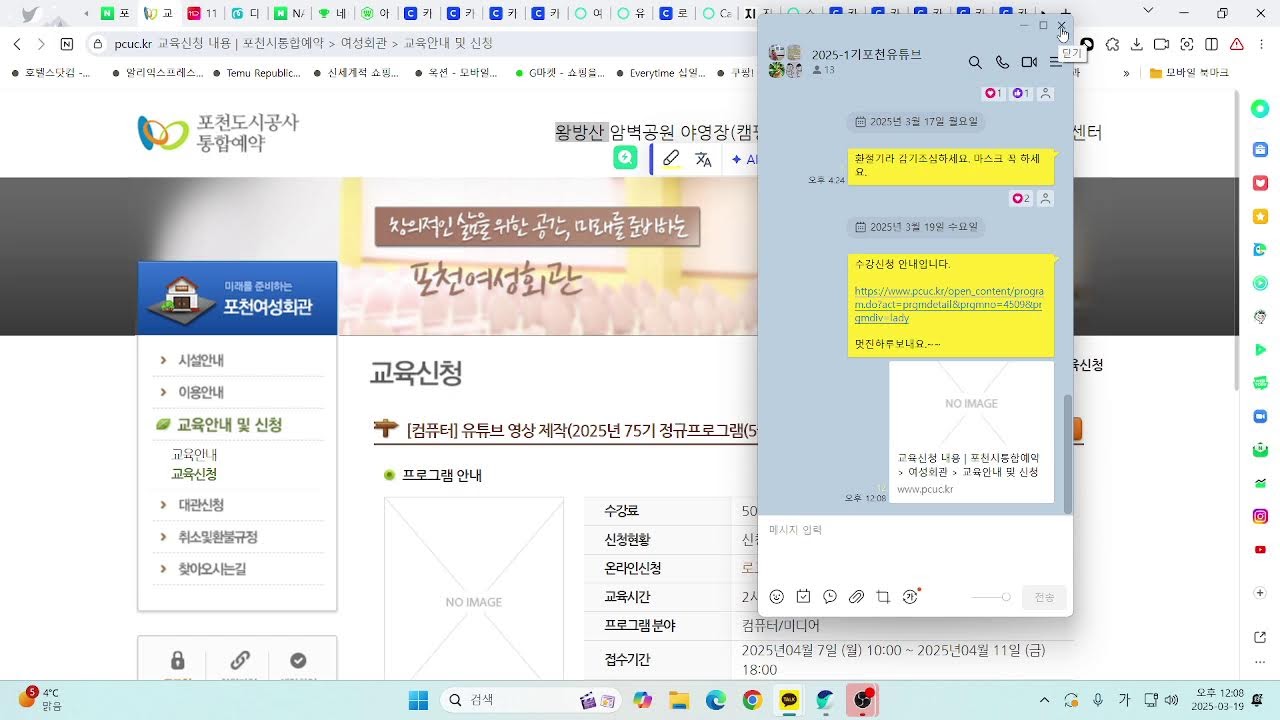Click the thumbs-up reaction showing 1
1280x720 pixels.
pyautogui.click(x=1021, y=93)
